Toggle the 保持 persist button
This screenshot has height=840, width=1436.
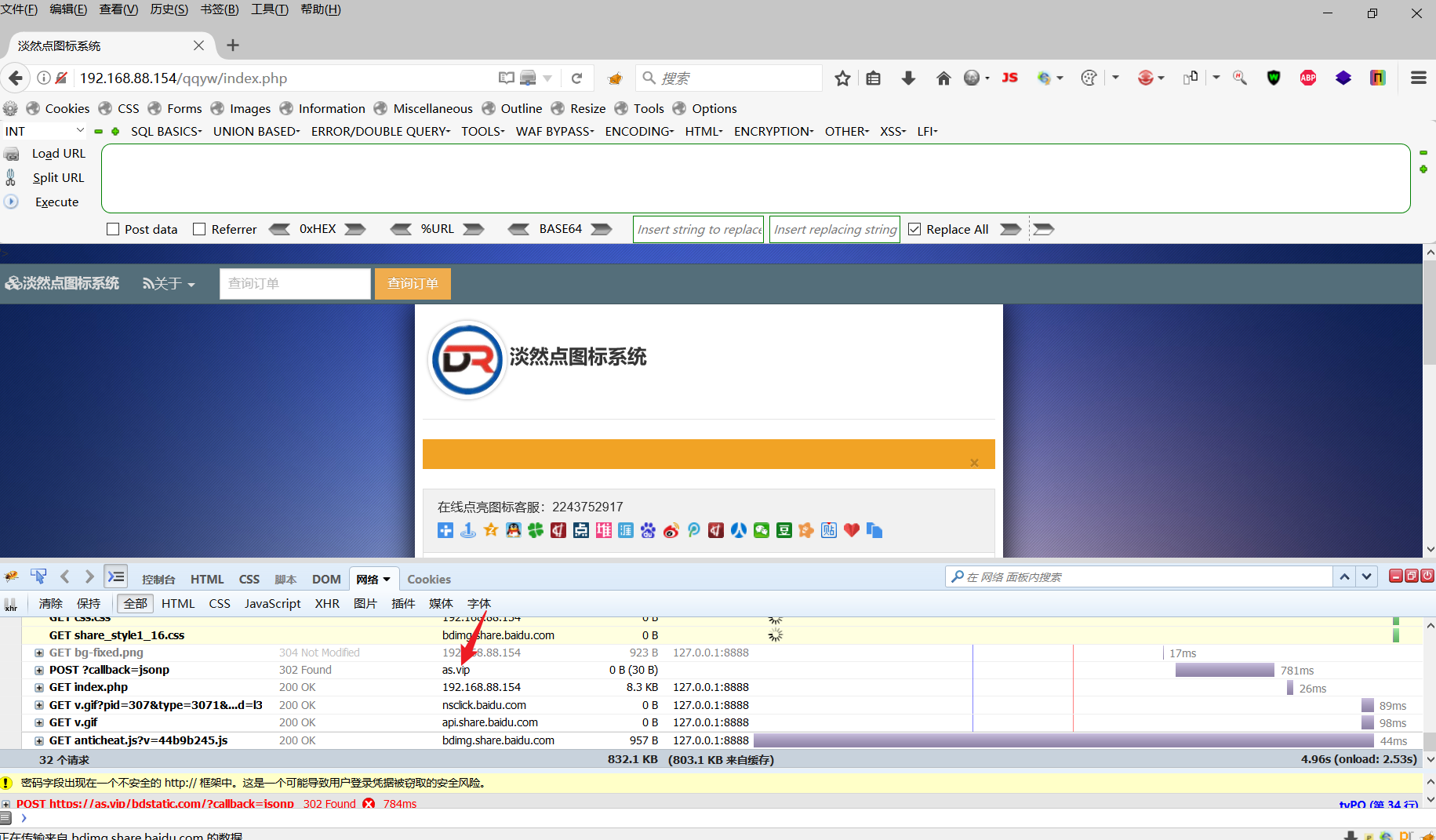pyautogui.click(x=89, y=603)
